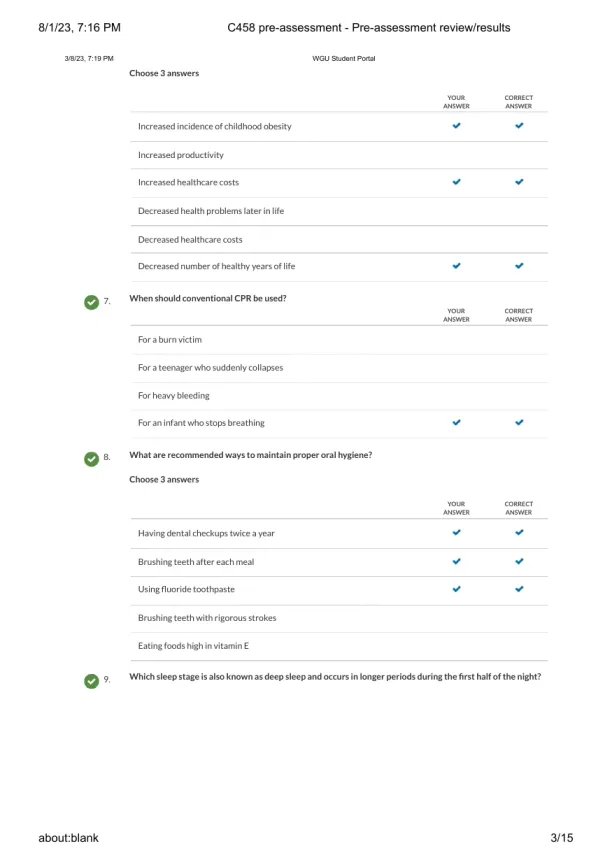Click the 'Decreased healthcare costs' answer row
Image resolution: width=612 pixels, height=867 pixels.
[x=190, y=240]
